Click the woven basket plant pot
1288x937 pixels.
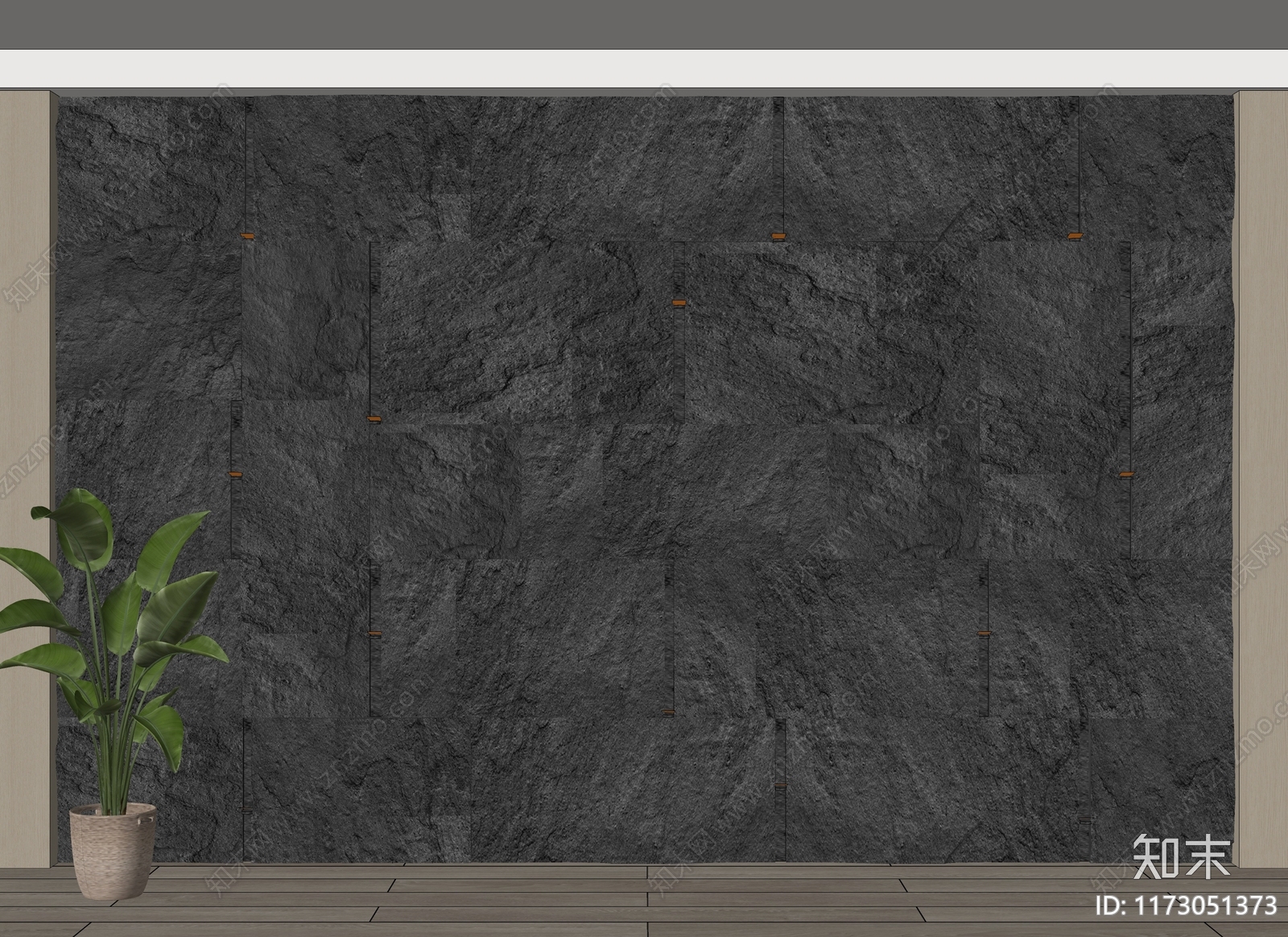114,850
